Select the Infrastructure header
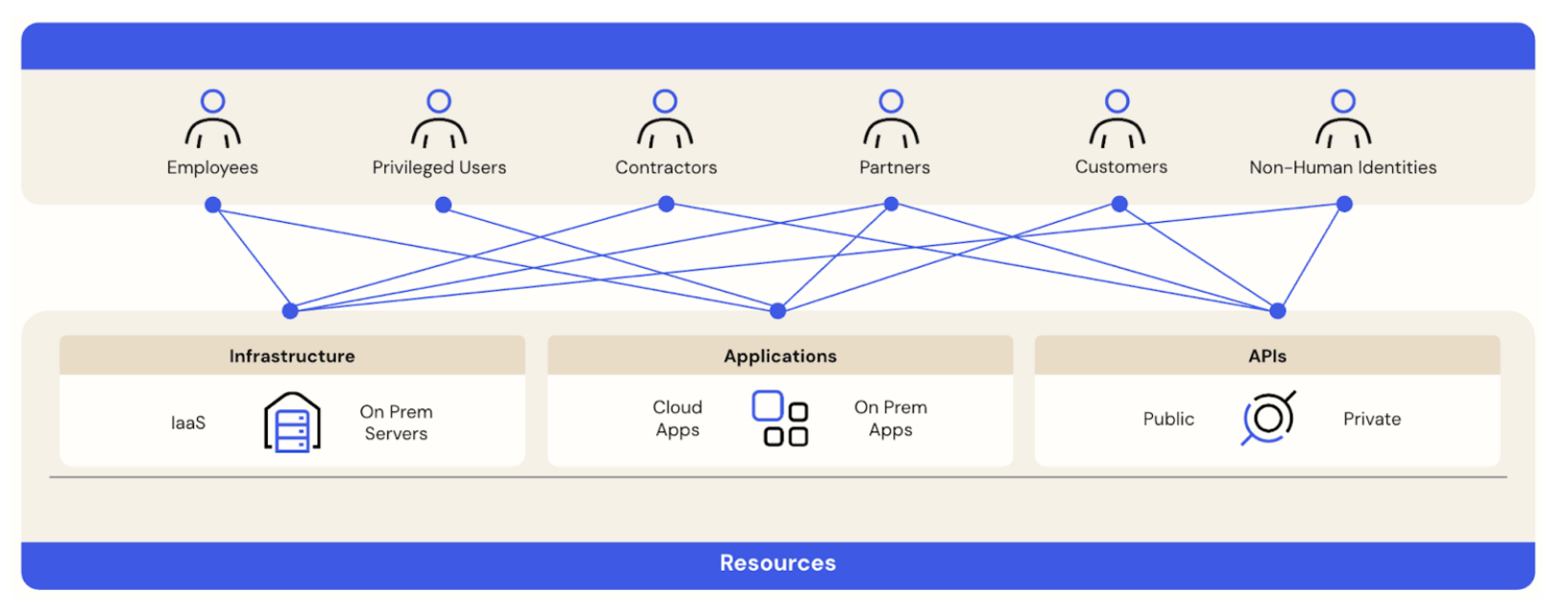Screen dimensions: 1568x613 pyautogui.click(x=292, y=356)
